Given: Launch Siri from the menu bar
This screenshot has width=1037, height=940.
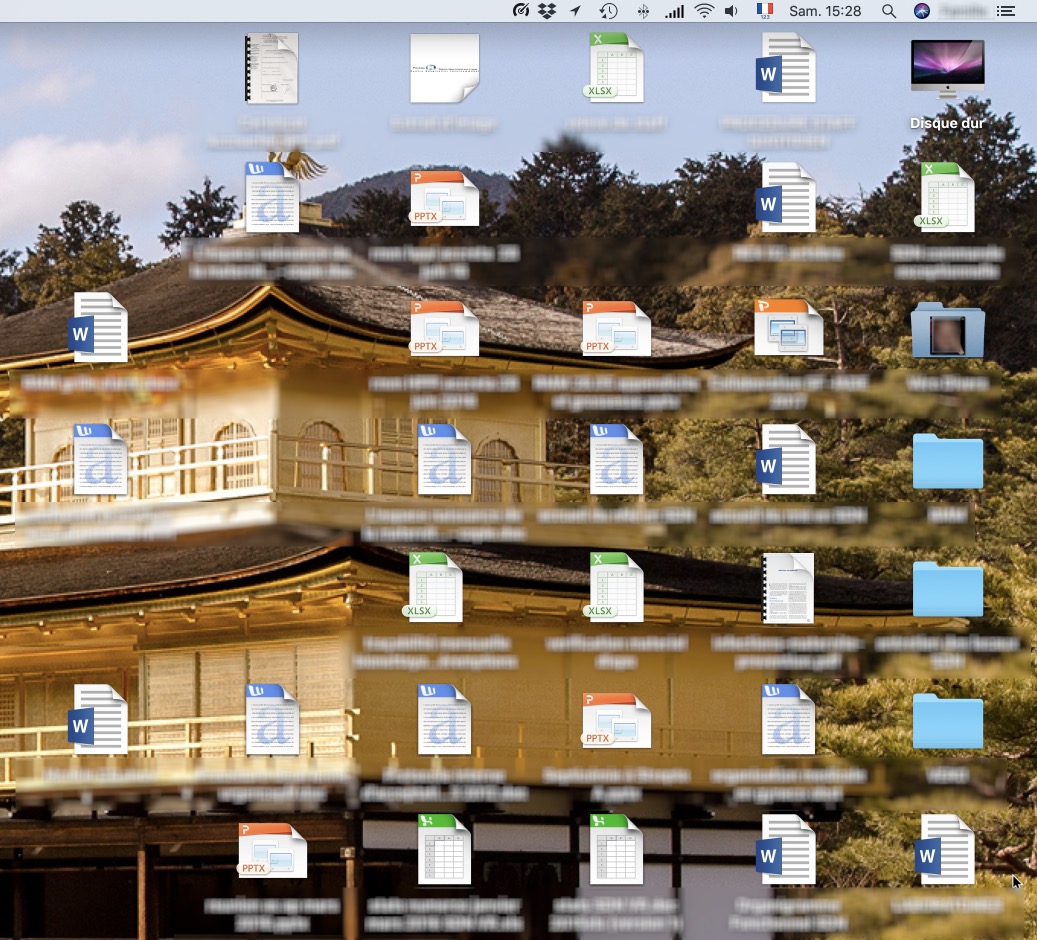Looking at the screenshot, I should [922, 11].
